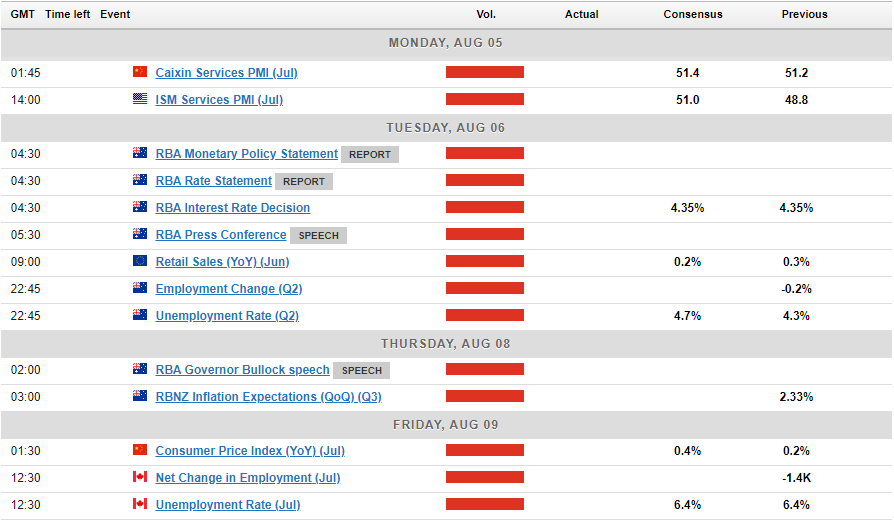Click the Australia flag beside RBA Interest Rate Decision
Viewport: 894px width, 520px height.
click(140, 207)
